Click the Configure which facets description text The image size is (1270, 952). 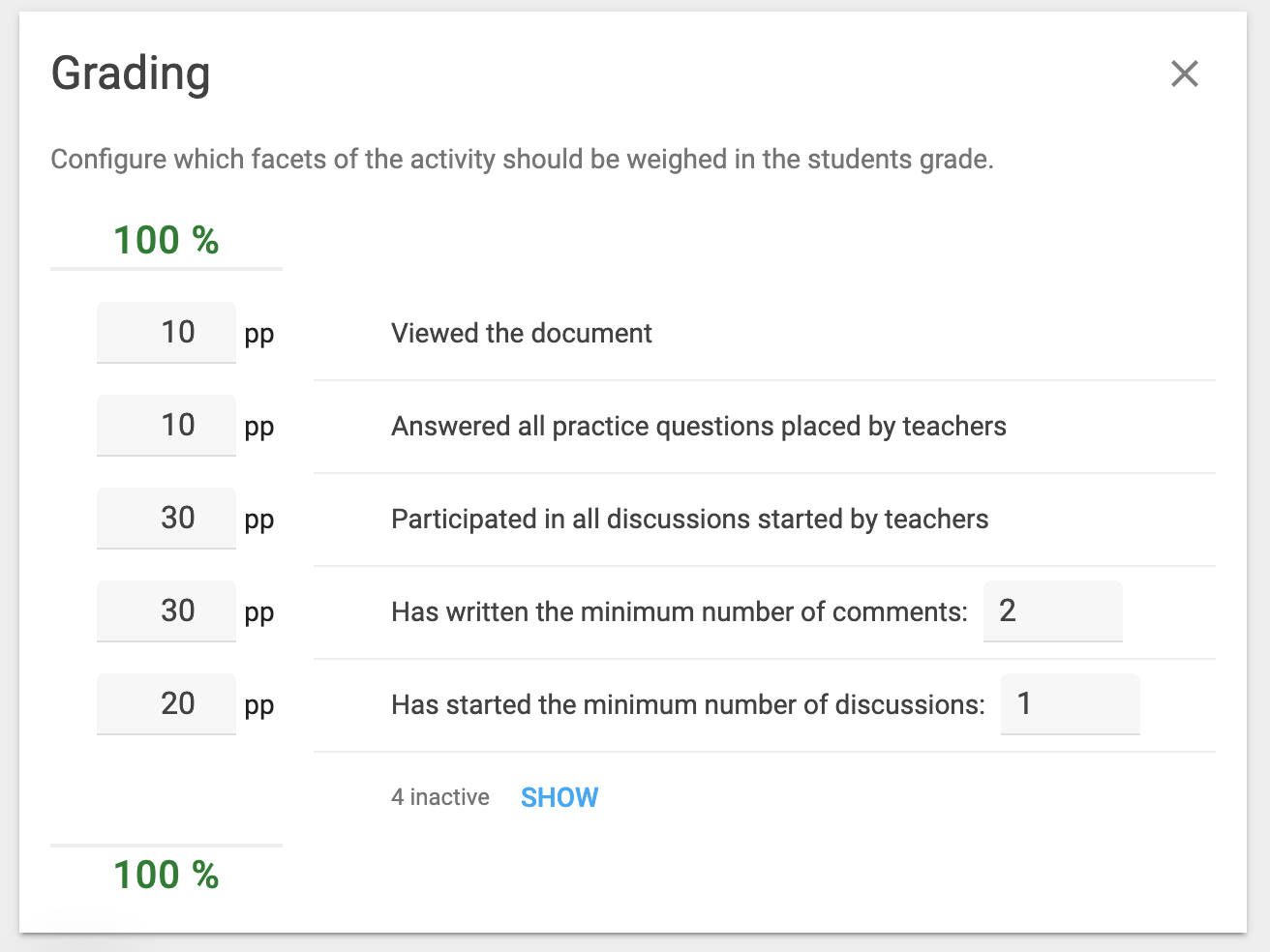point(523,159)
